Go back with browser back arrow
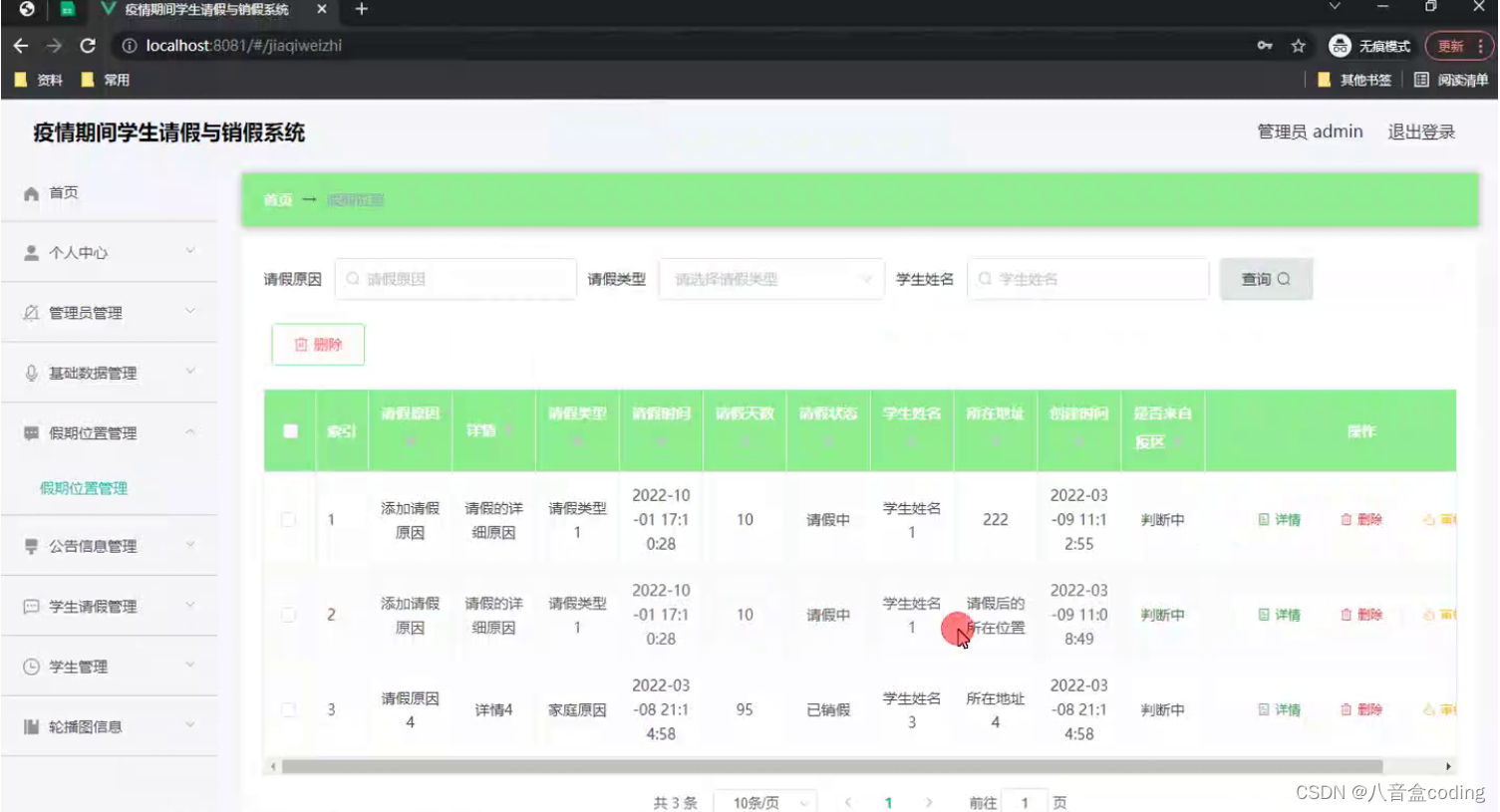 pos(20,46)
